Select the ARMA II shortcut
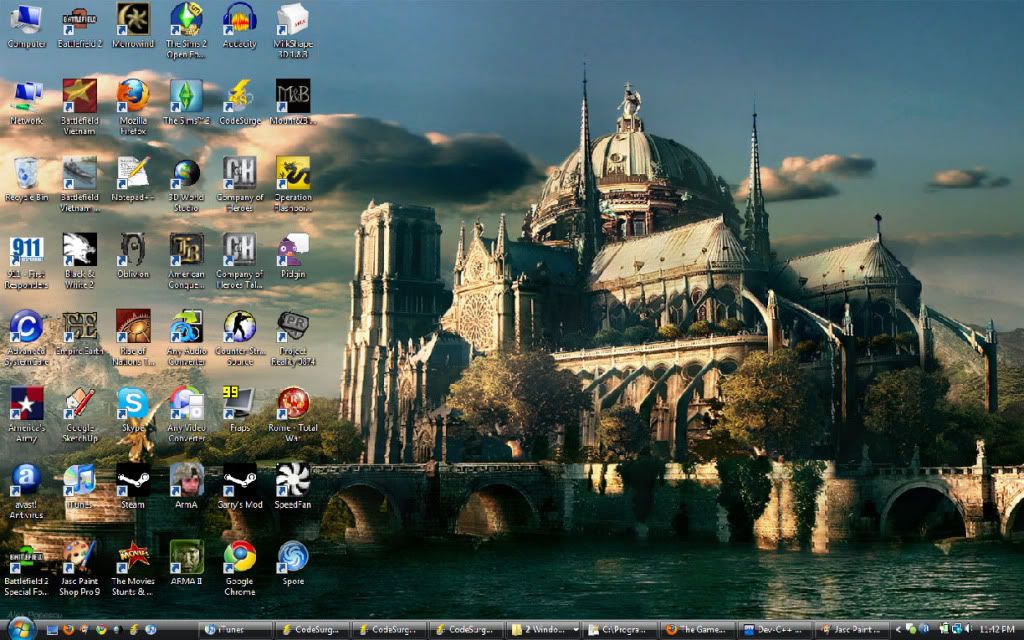The image size is (1024, 640). 186,563
